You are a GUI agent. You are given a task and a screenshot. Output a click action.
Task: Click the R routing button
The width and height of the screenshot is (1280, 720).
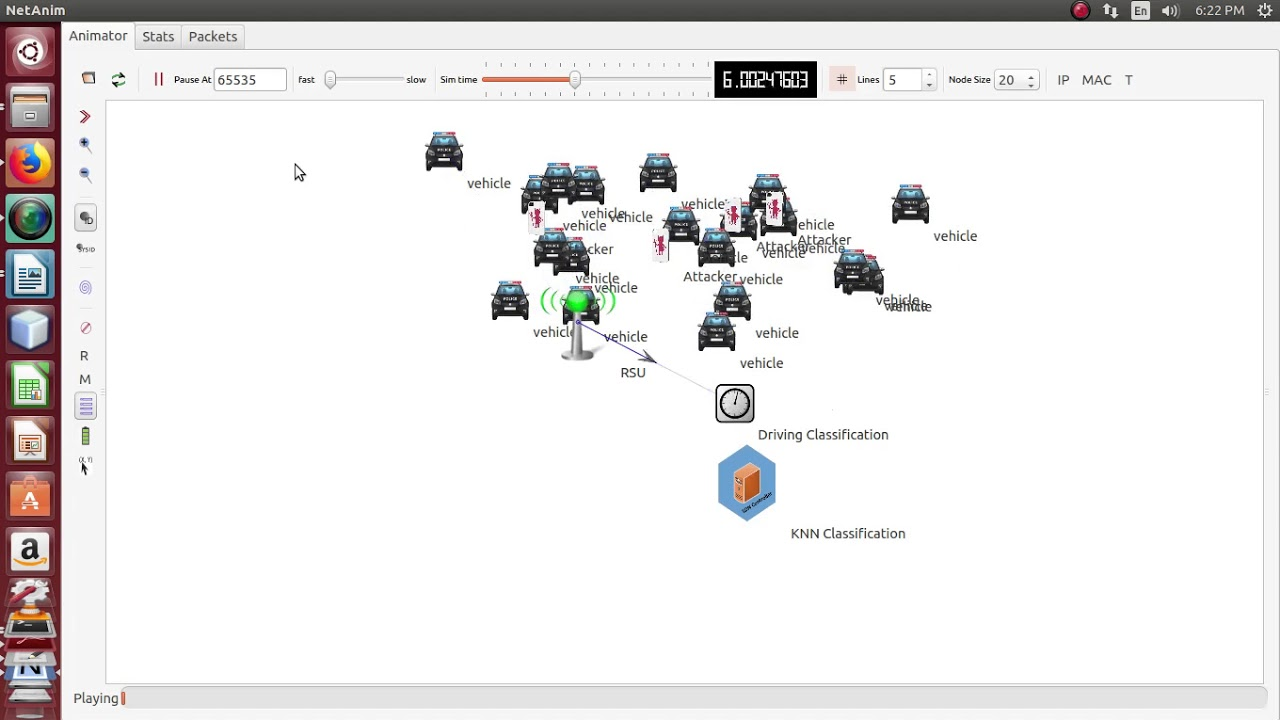point(84,356)
